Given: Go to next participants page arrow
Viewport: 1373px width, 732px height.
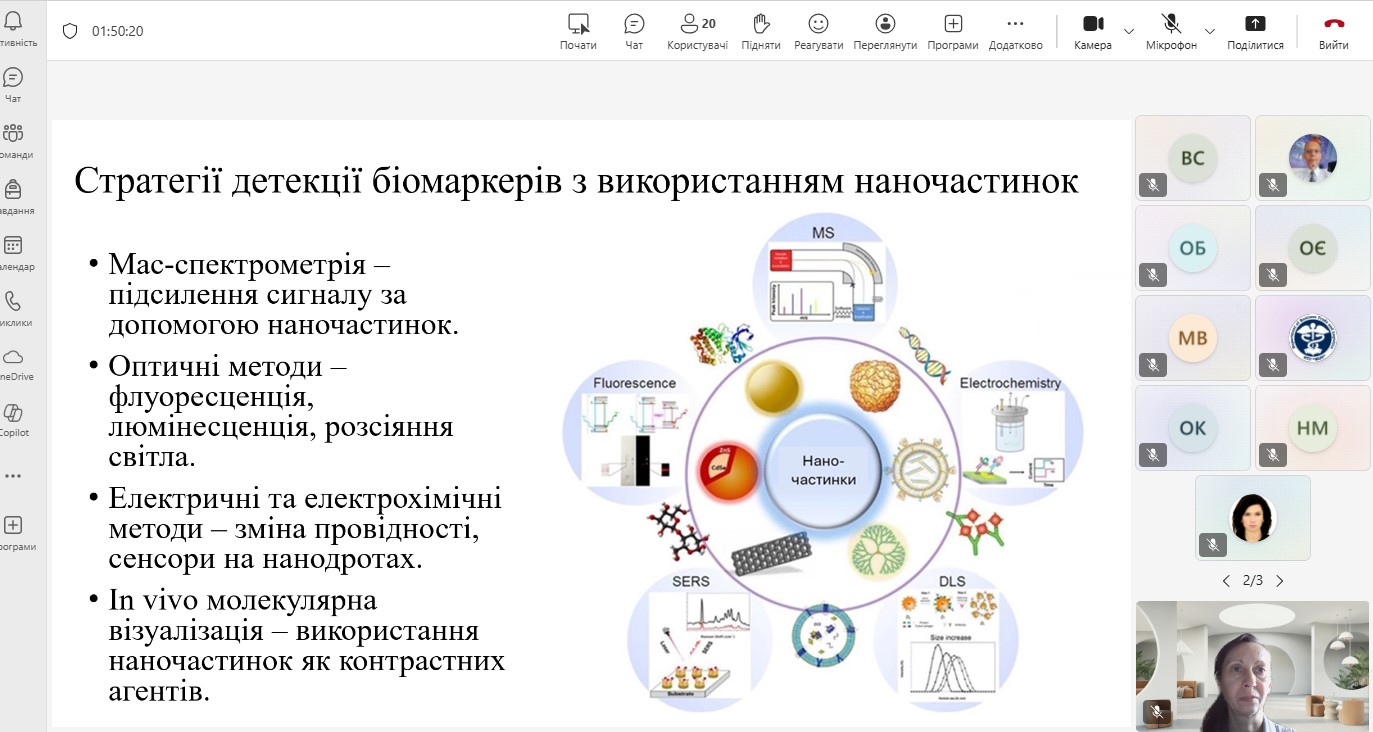Looking at the screenshot, I should pos(1279,580).
